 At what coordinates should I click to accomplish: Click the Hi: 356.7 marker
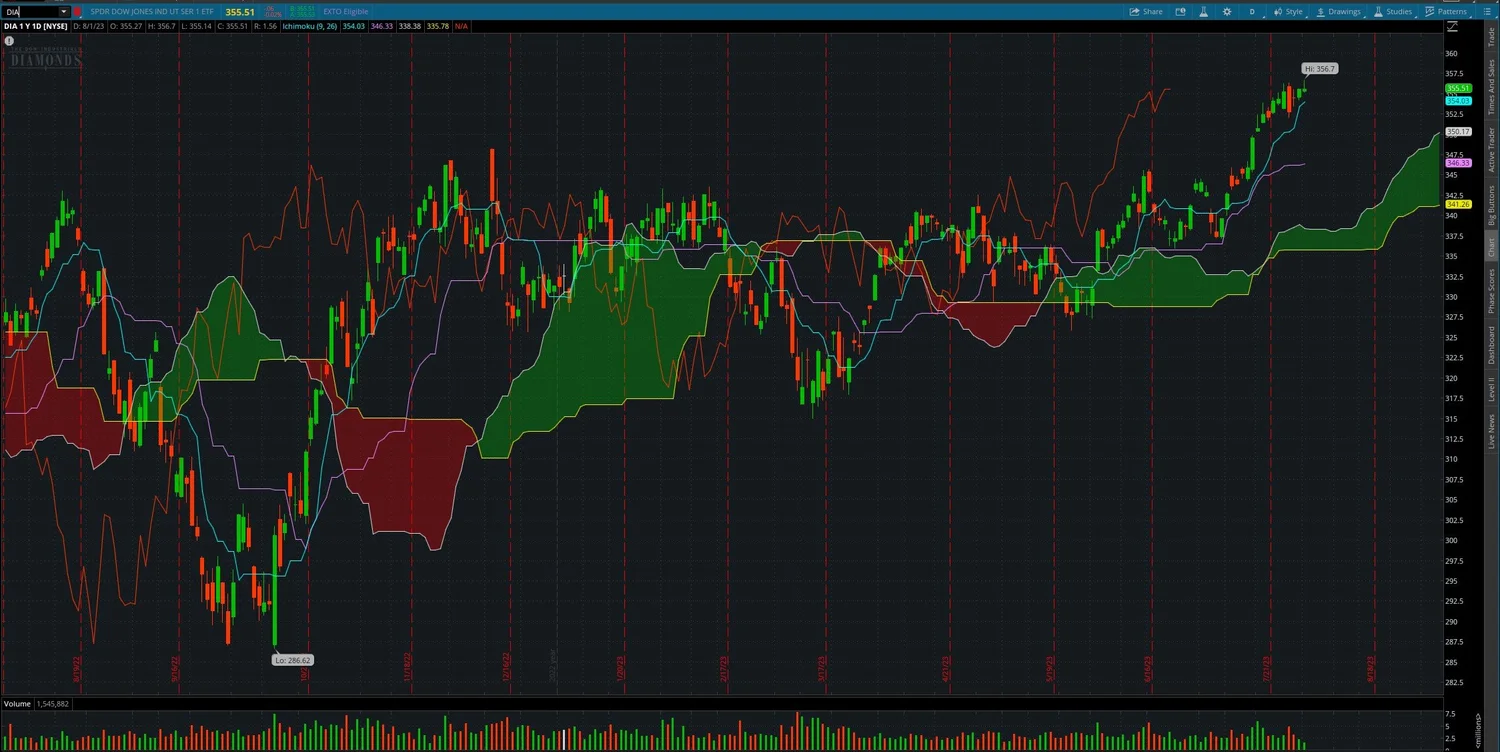(1320, 68)
